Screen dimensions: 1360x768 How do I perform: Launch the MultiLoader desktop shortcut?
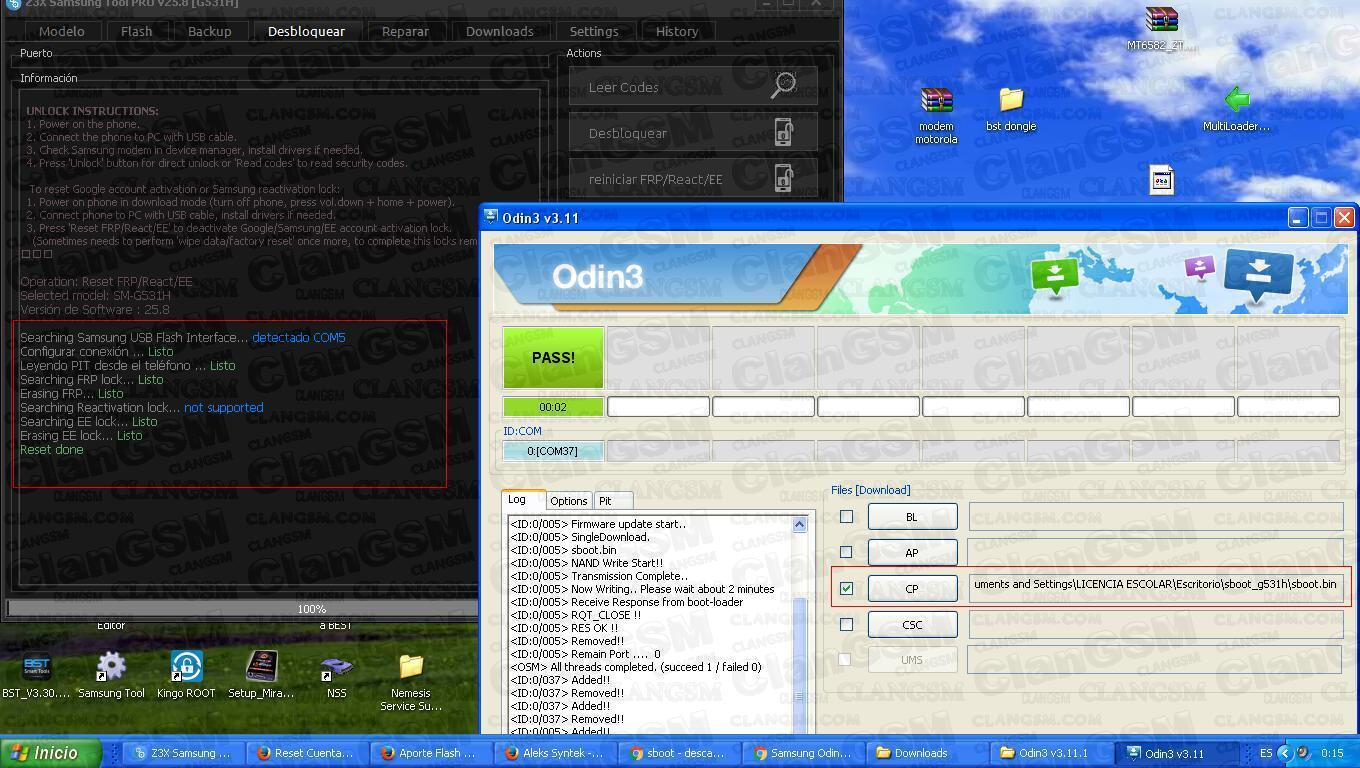tap(1237, 100)
